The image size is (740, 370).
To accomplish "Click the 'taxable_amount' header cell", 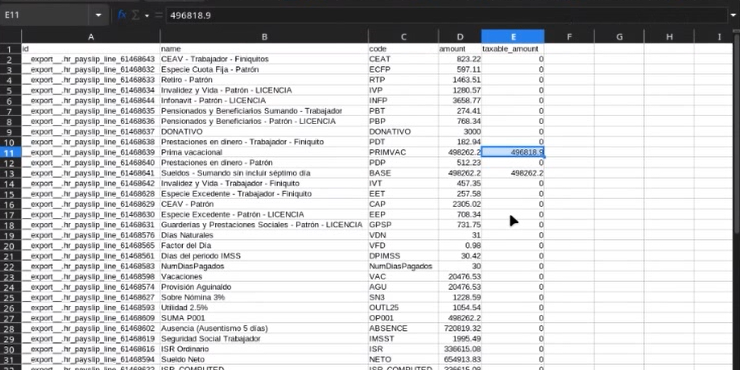I will [513, 49].
